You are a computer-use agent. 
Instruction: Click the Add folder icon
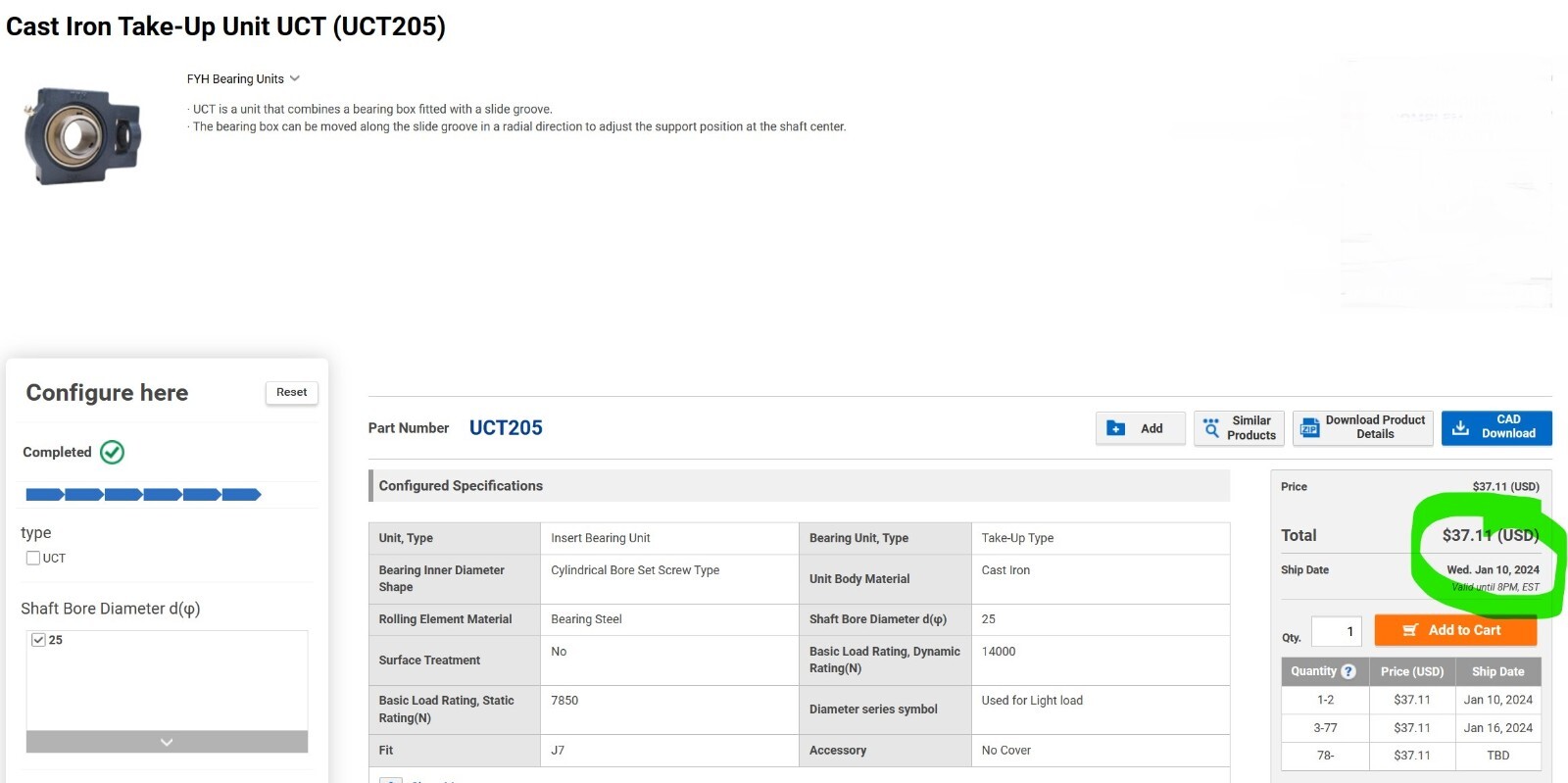pos(1115,428)
